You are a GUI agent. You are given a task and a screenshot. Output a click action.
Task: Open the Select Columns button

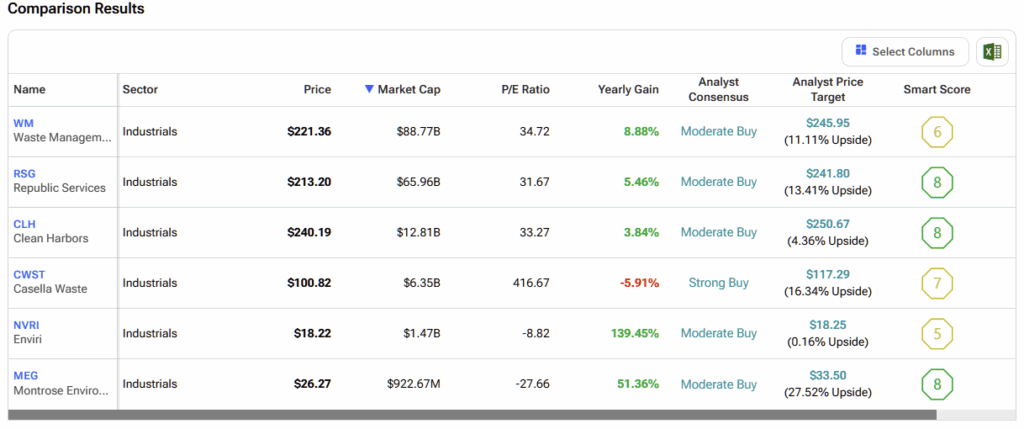(905, 52)
